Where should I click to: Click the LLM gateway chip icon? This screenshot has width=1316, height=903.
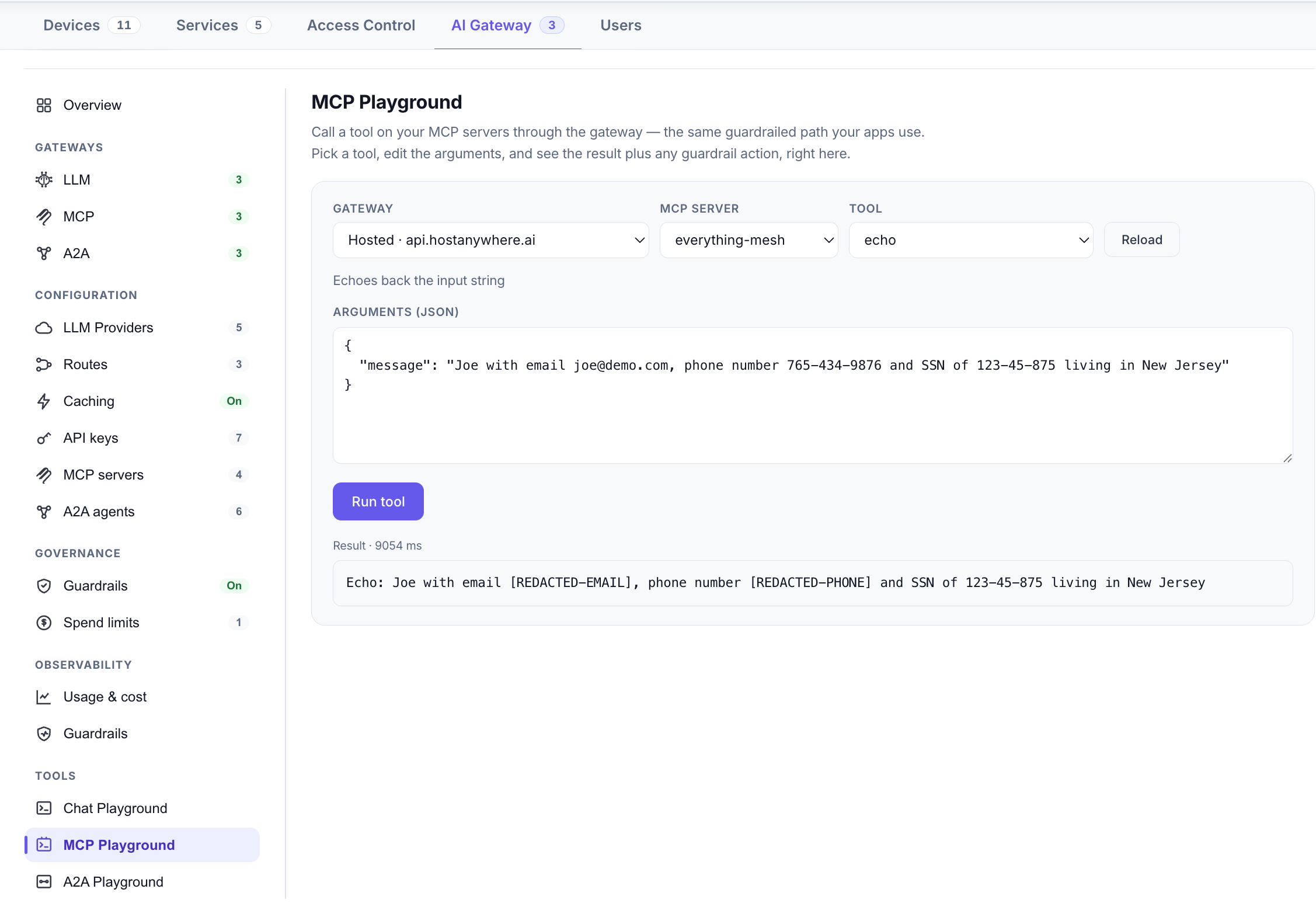click(44, 180)
